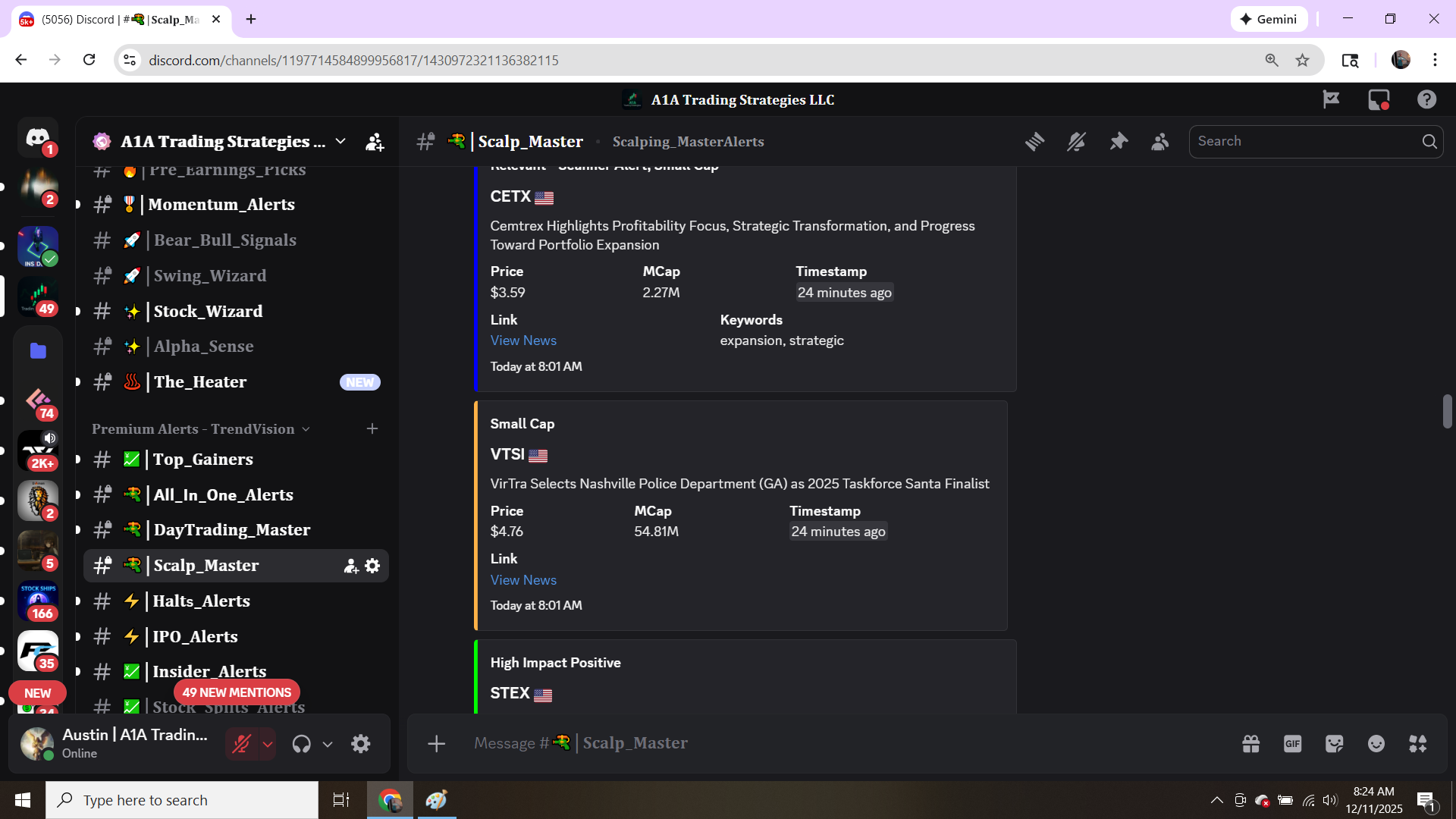Screen dimensions: 1456x819
Task: Send a gift icon
Action: [1251, 744]
